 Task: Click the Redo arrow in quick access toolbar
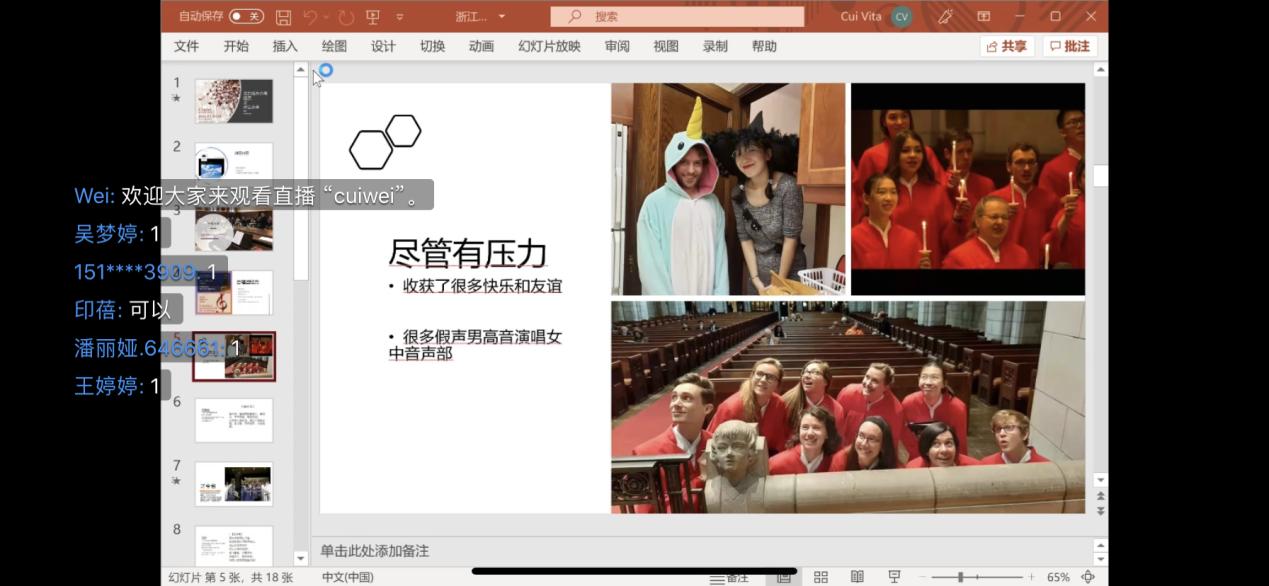(x=346, y=17)
